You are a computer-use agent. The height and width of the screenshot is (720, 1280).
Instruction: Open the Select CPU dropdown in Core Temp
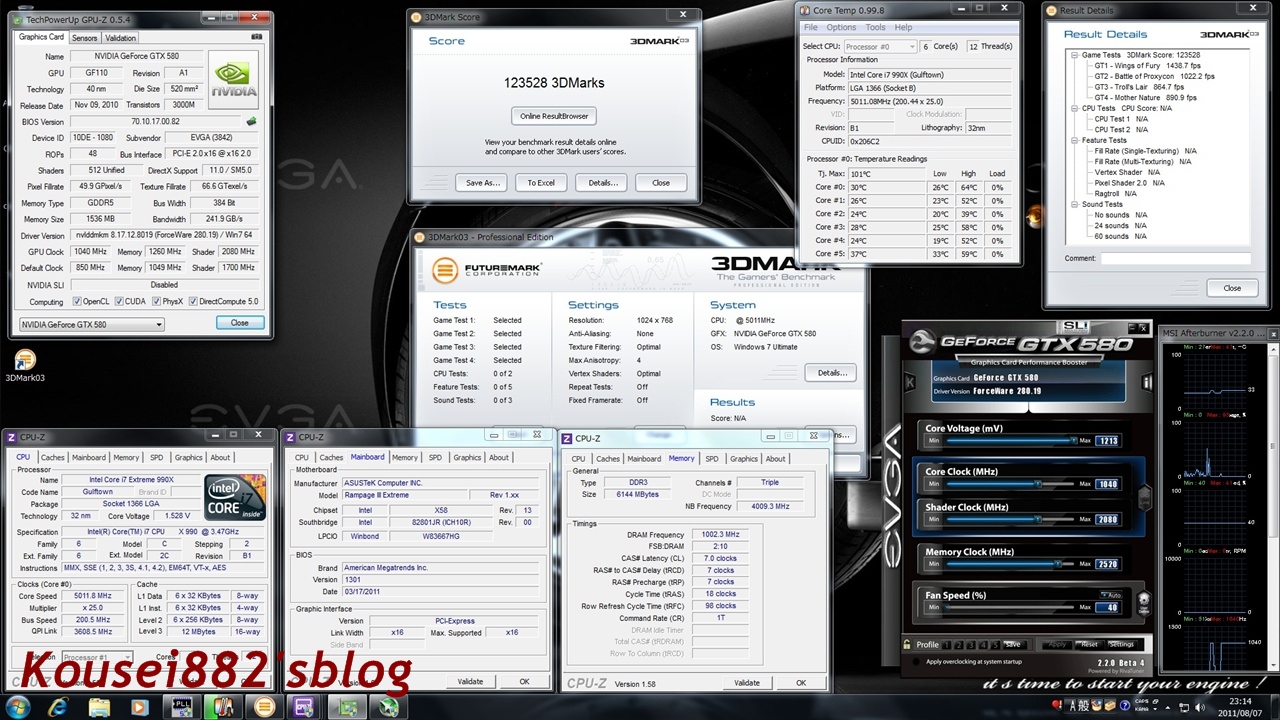coord(880,47)
